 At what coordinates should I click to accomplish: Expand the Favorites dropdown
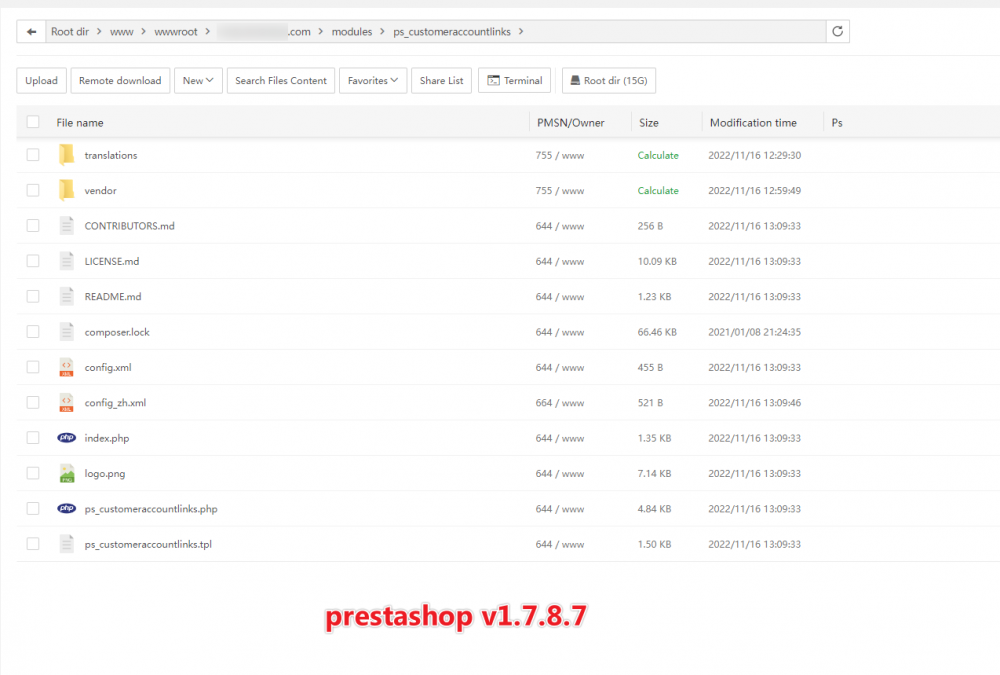point(372,80)
